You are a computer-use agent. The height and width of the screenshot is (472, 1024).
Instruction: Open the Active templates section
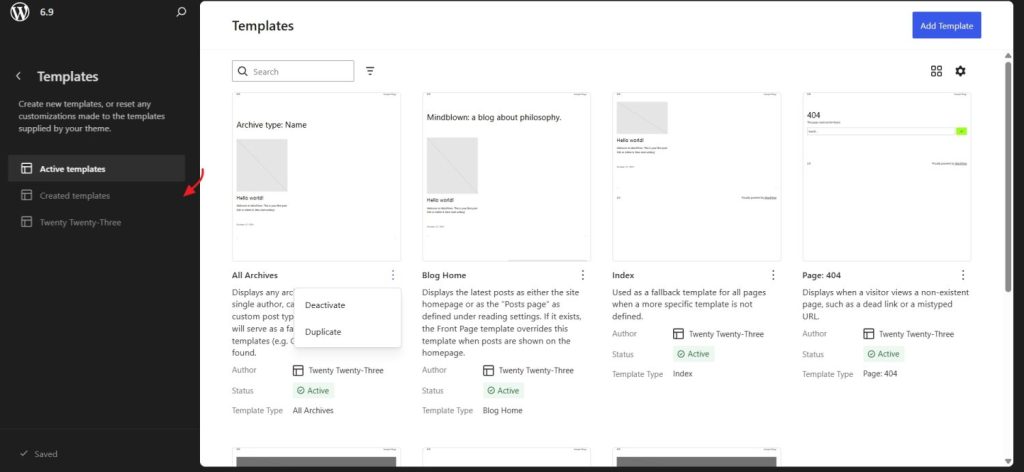97,168
